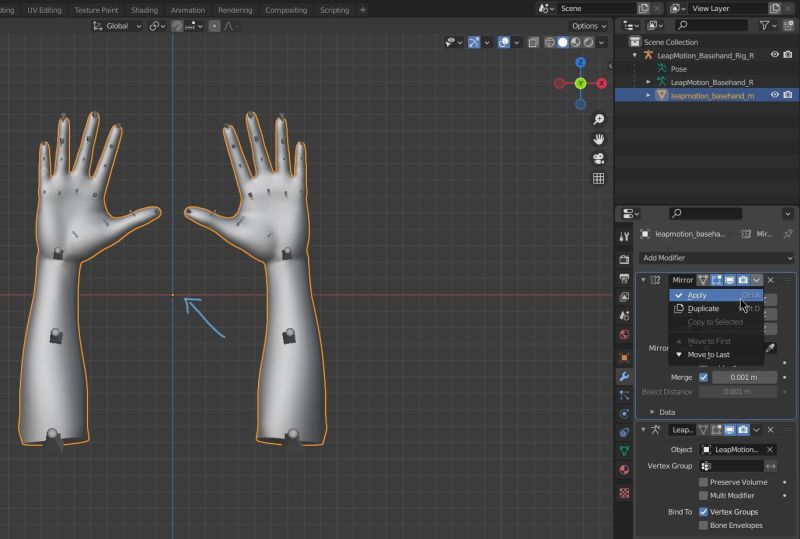Toggle Vertex Groups bind checkbox
Viewport: 800px width, 539px height.
click(704, 512)
